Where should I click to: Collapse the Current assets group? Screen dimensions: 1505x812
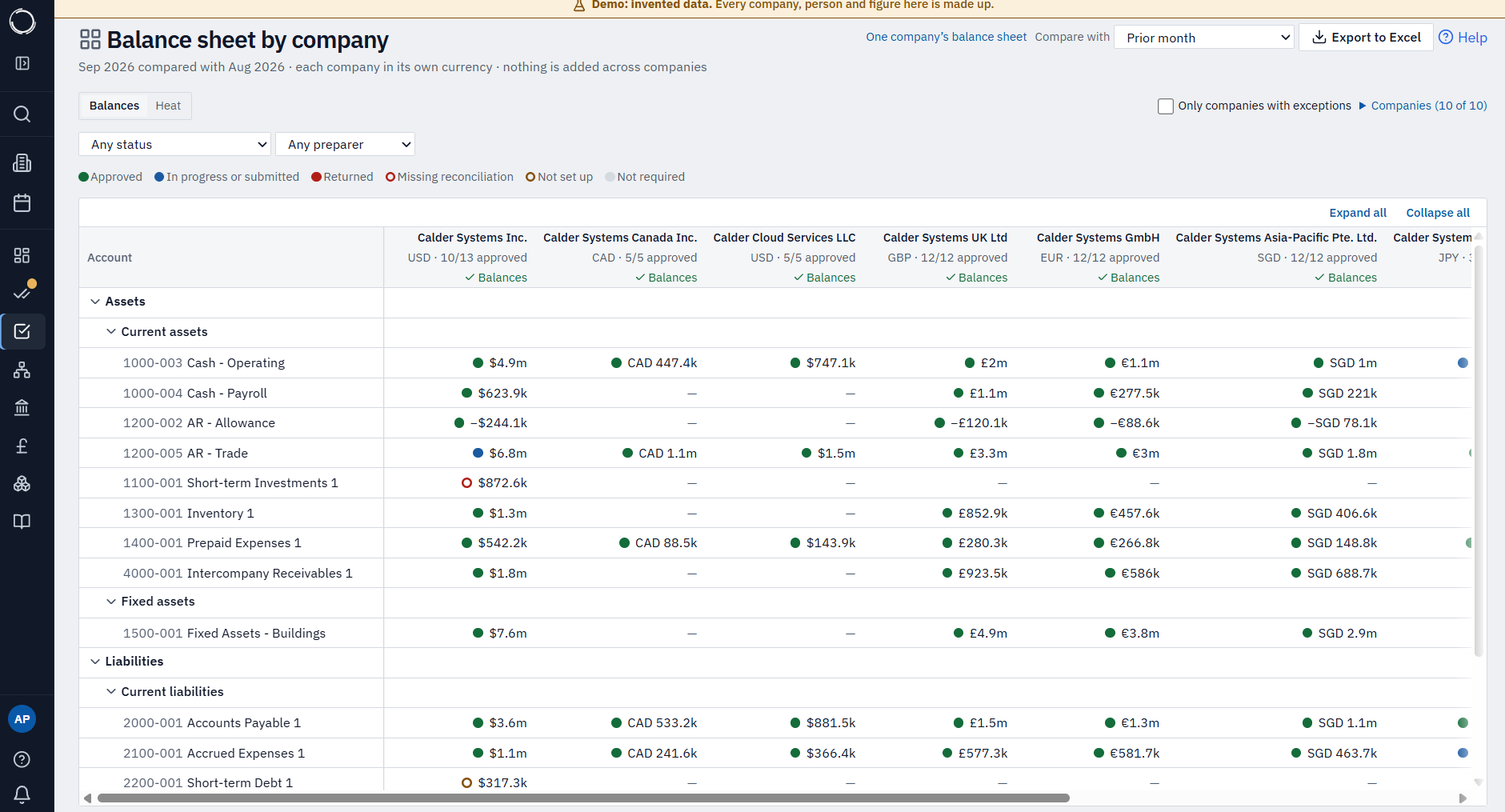point(111,332)
